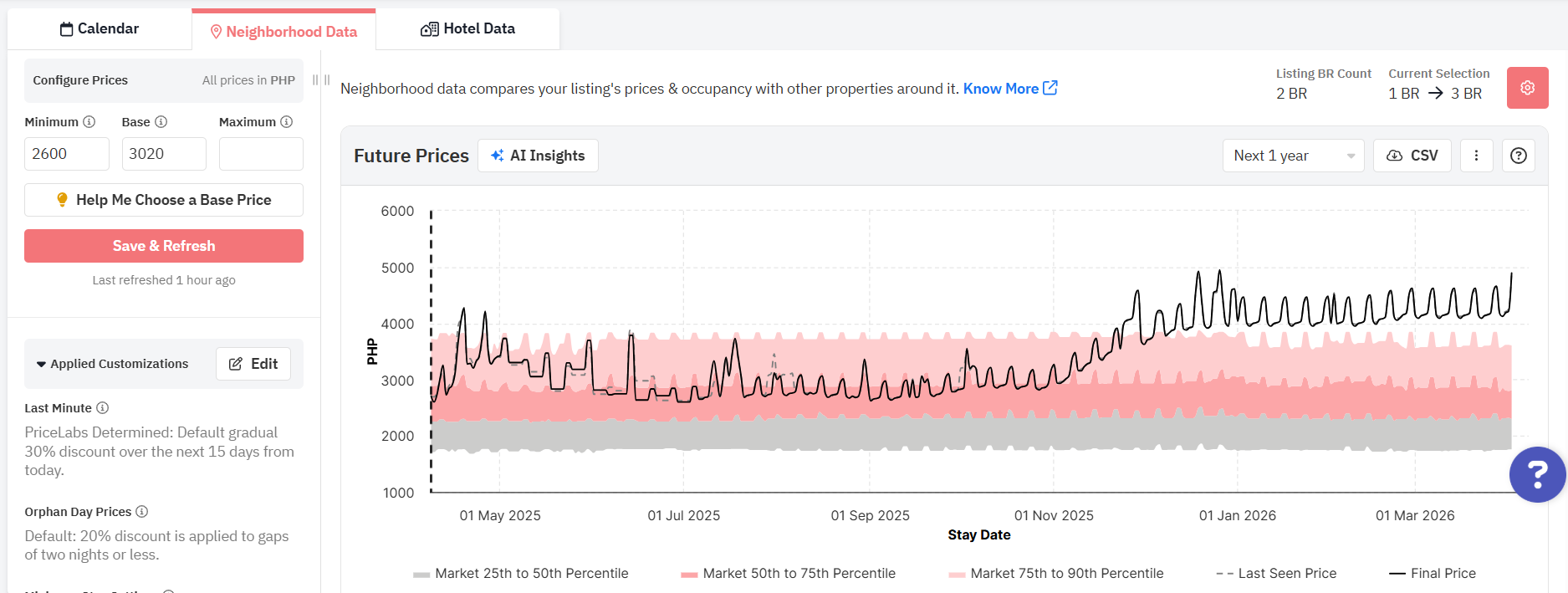The height and width of the screenshot is (593, 1568).
Task: Click the Save & Refresh button
Action: [x=164, y=246]
